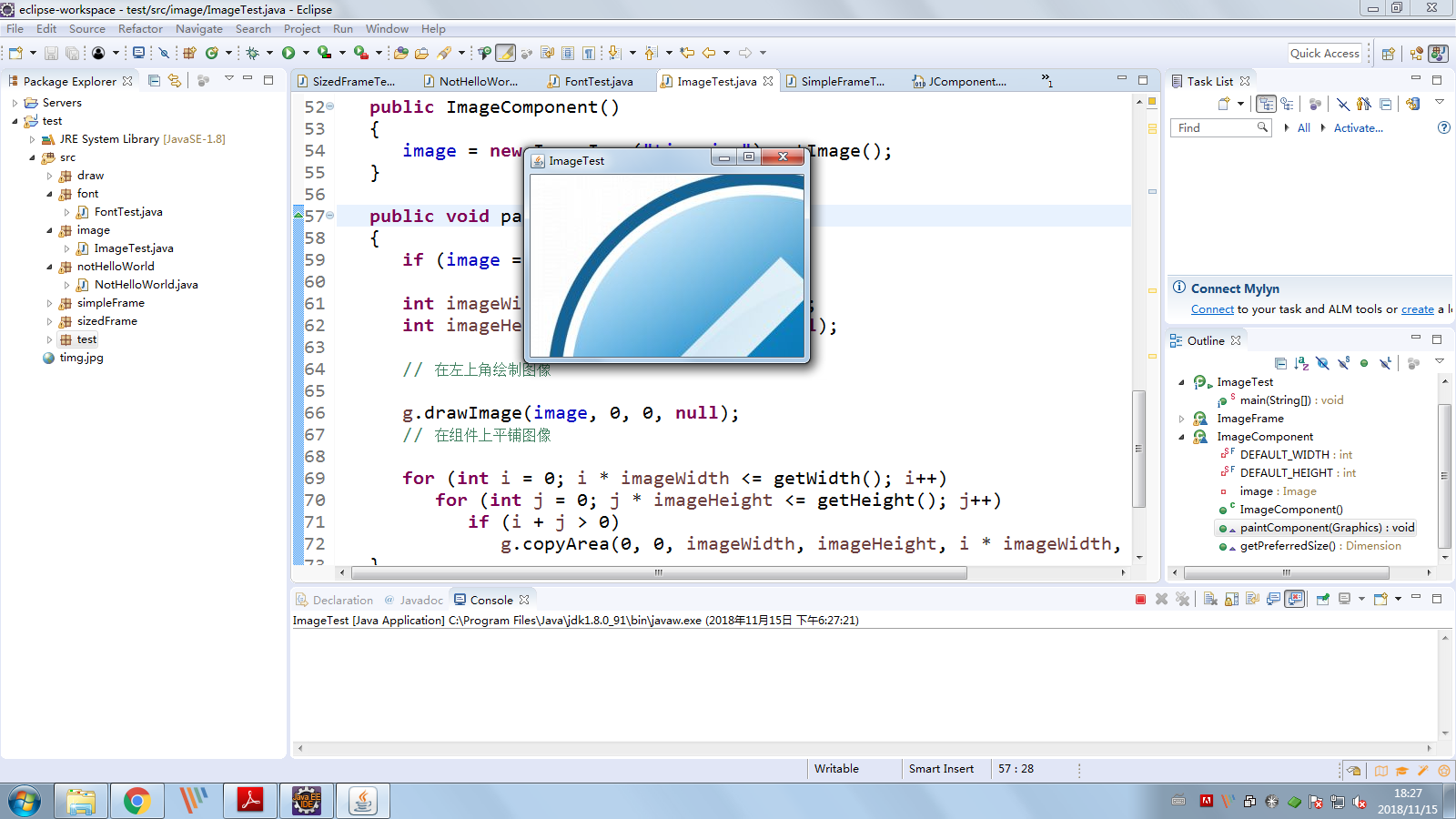Open Package Explorer view menu triangle
The image size is (1456, 819).
click(x=229, y=79)
